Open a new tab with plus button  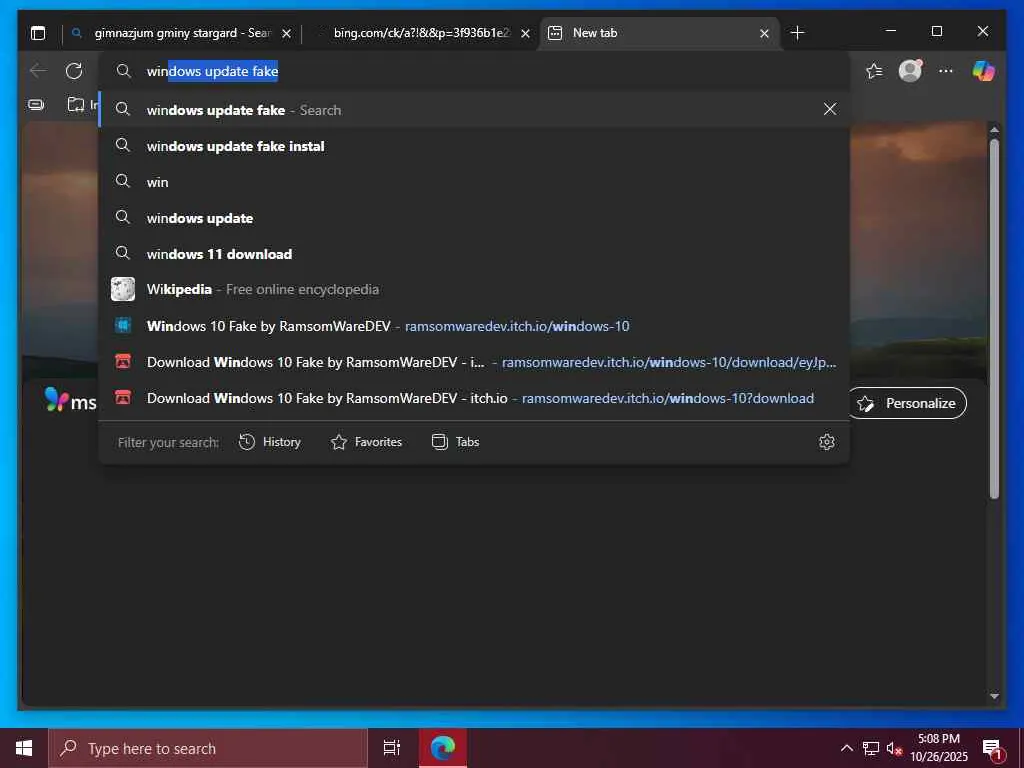[x=797, y=33]
